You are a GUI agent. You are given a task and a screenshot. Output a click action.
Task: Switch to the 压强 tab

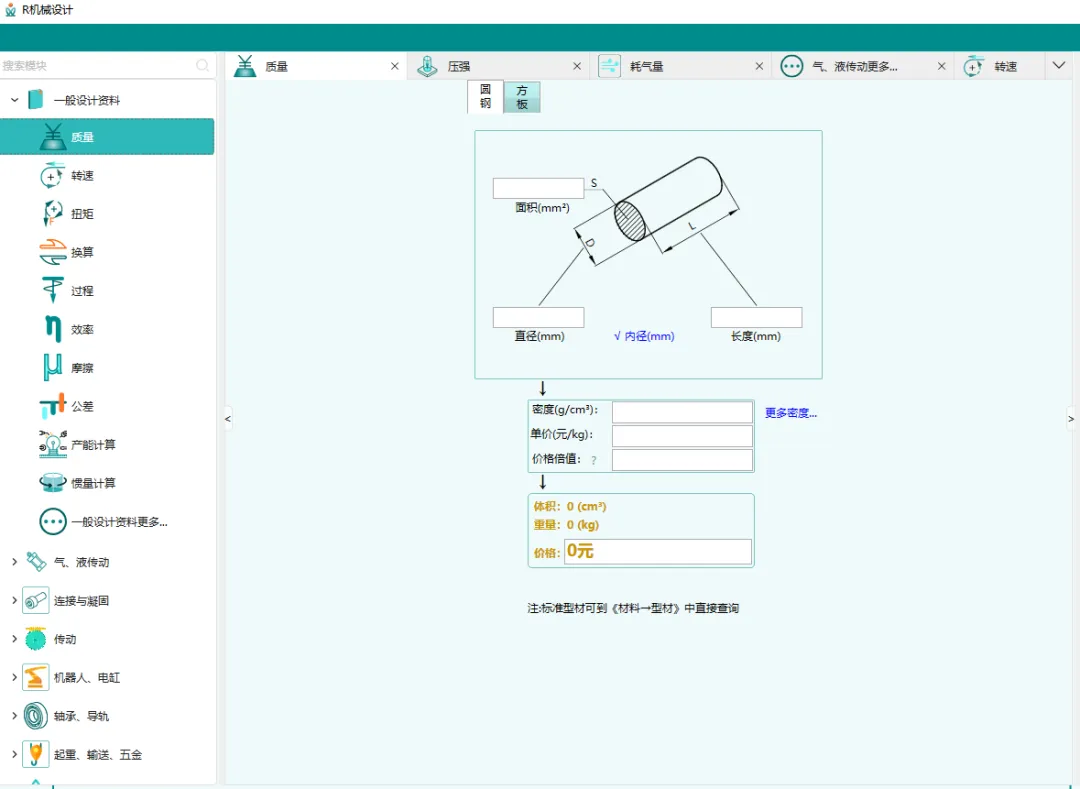(498, 66)
